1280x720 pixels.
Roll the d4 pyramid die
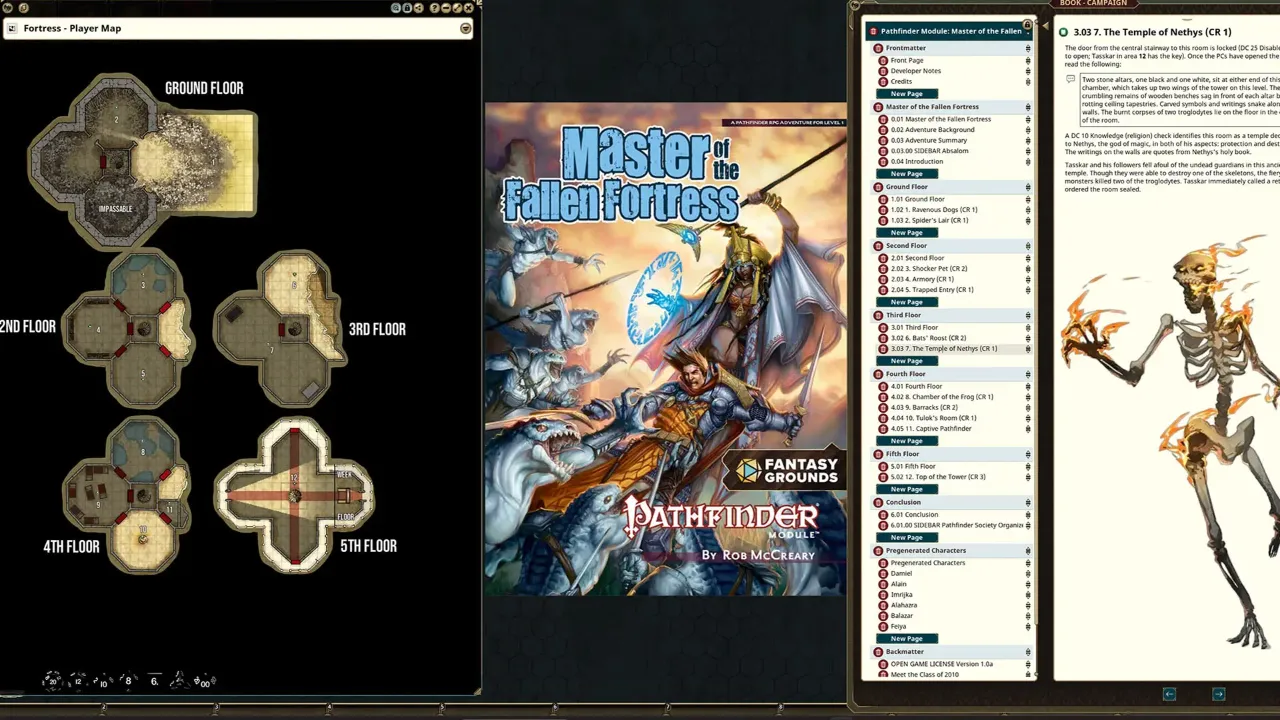[x=179, y=682]
